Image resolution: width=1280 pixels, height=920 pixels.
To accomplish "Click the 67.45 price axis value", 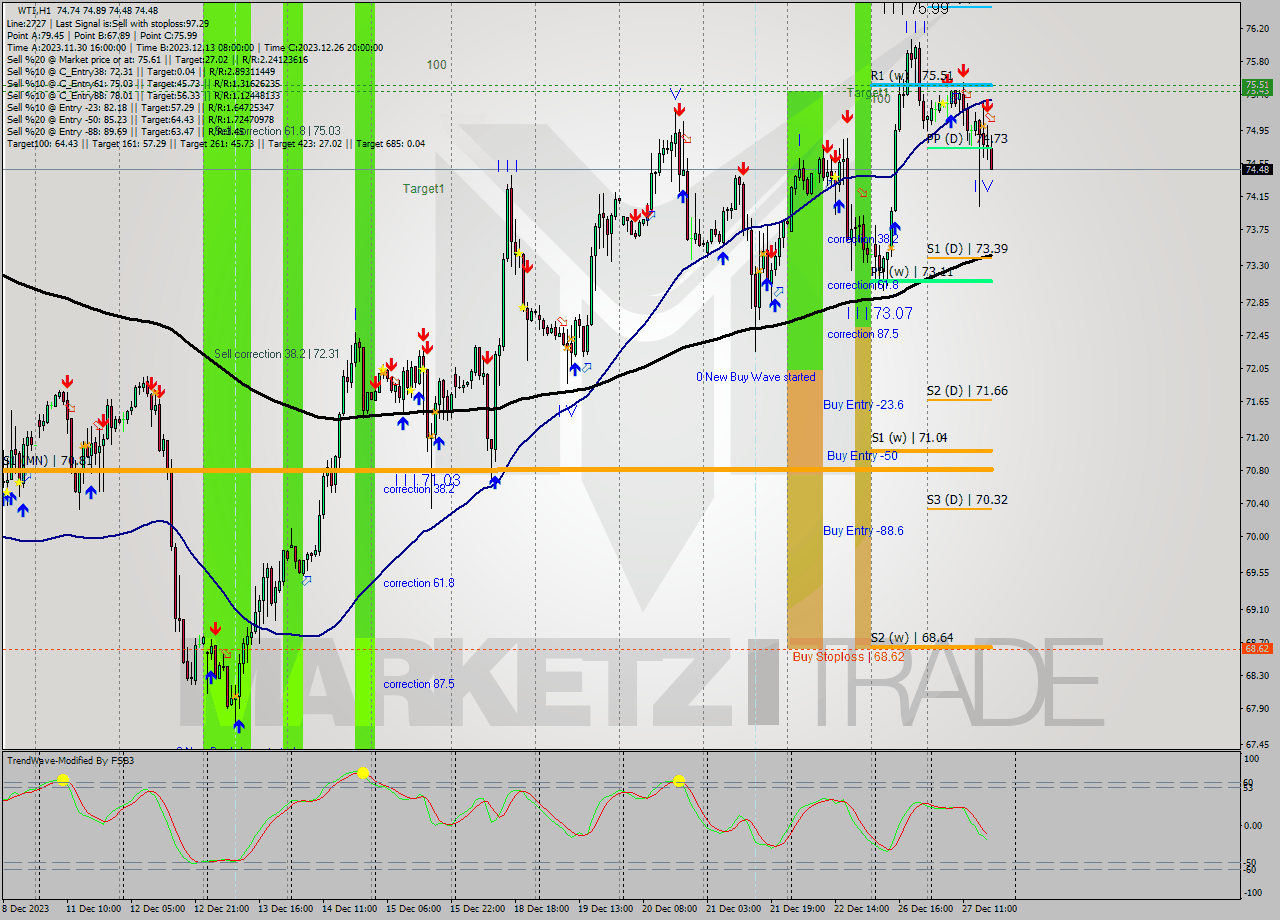I will [x=1256, y=745].
